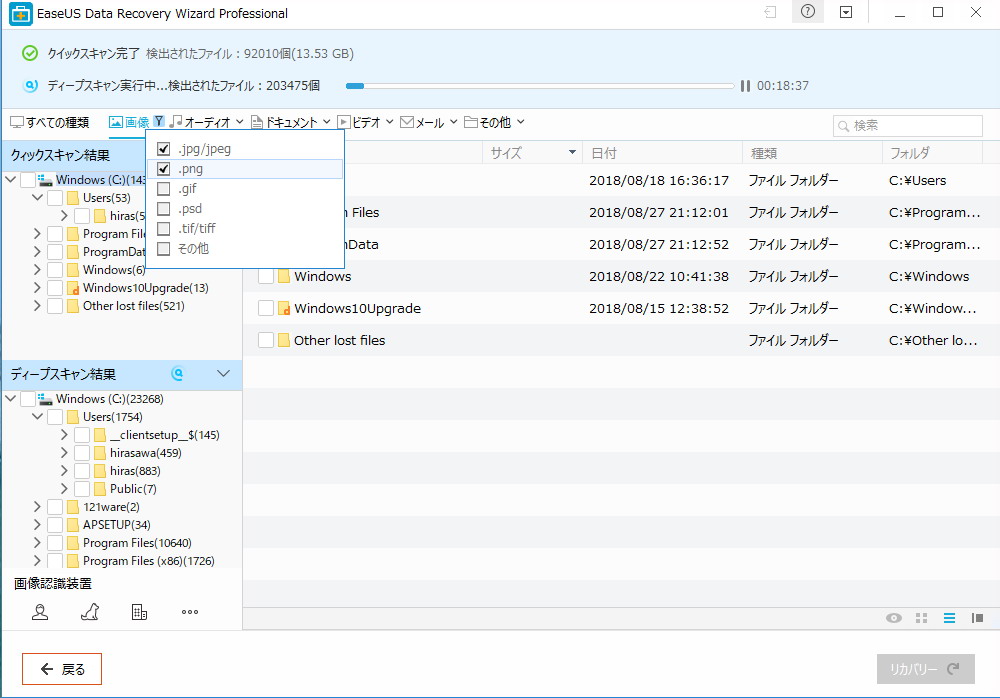Click Windows10Upgrade folder icon in file list
Screen dimensions: 1000x698
click(284, 309)
